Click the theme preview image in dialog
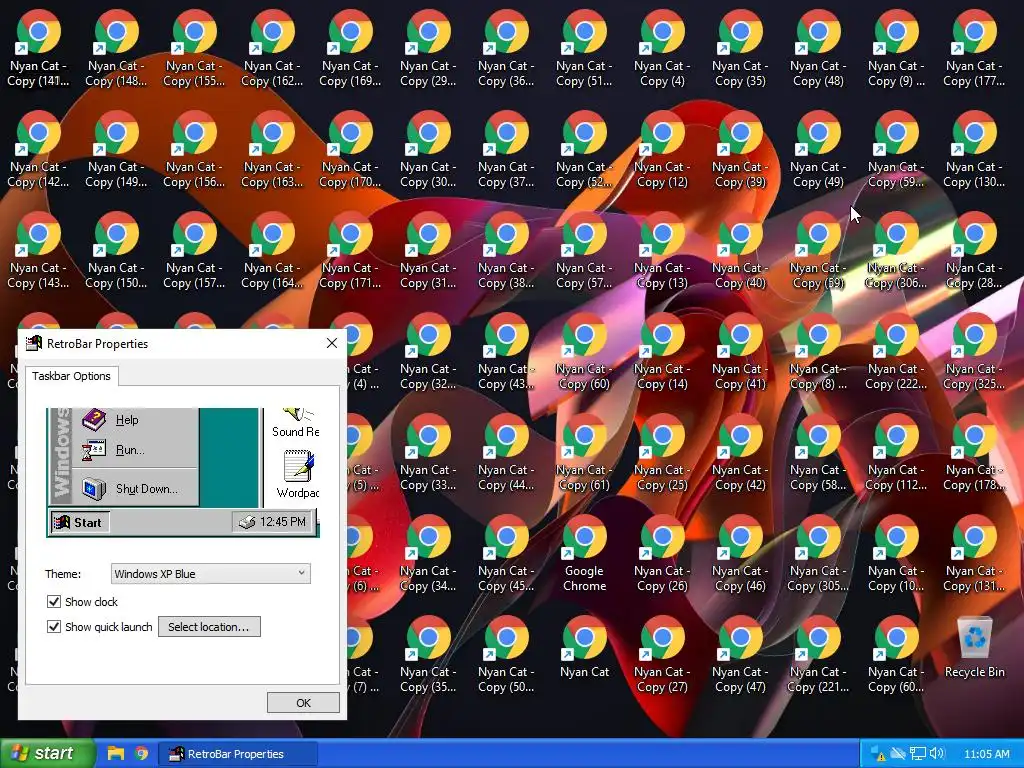1024x768 pixels. (x=183, y=472)
